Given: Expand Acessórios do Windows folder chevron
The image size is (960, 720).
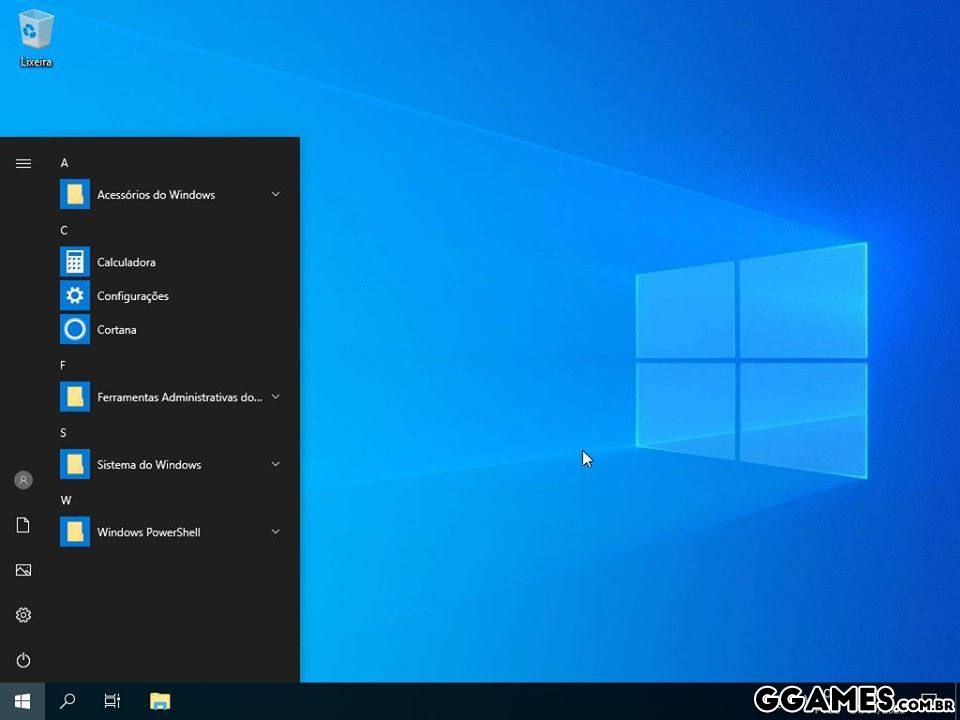Looking at the screenshot, I should (275, 194).
